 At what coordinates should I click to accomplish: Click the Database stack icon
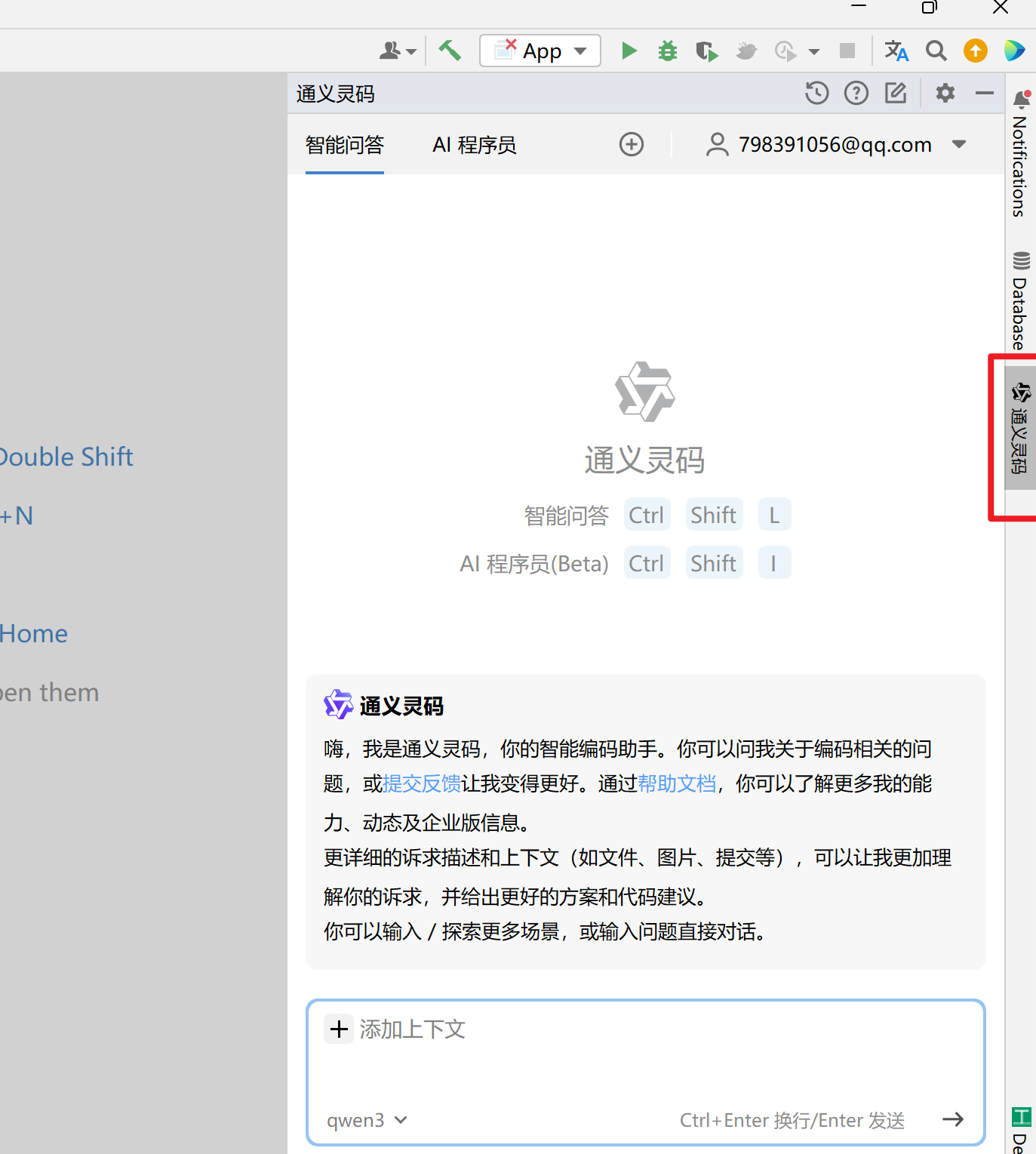[1021, 261]
